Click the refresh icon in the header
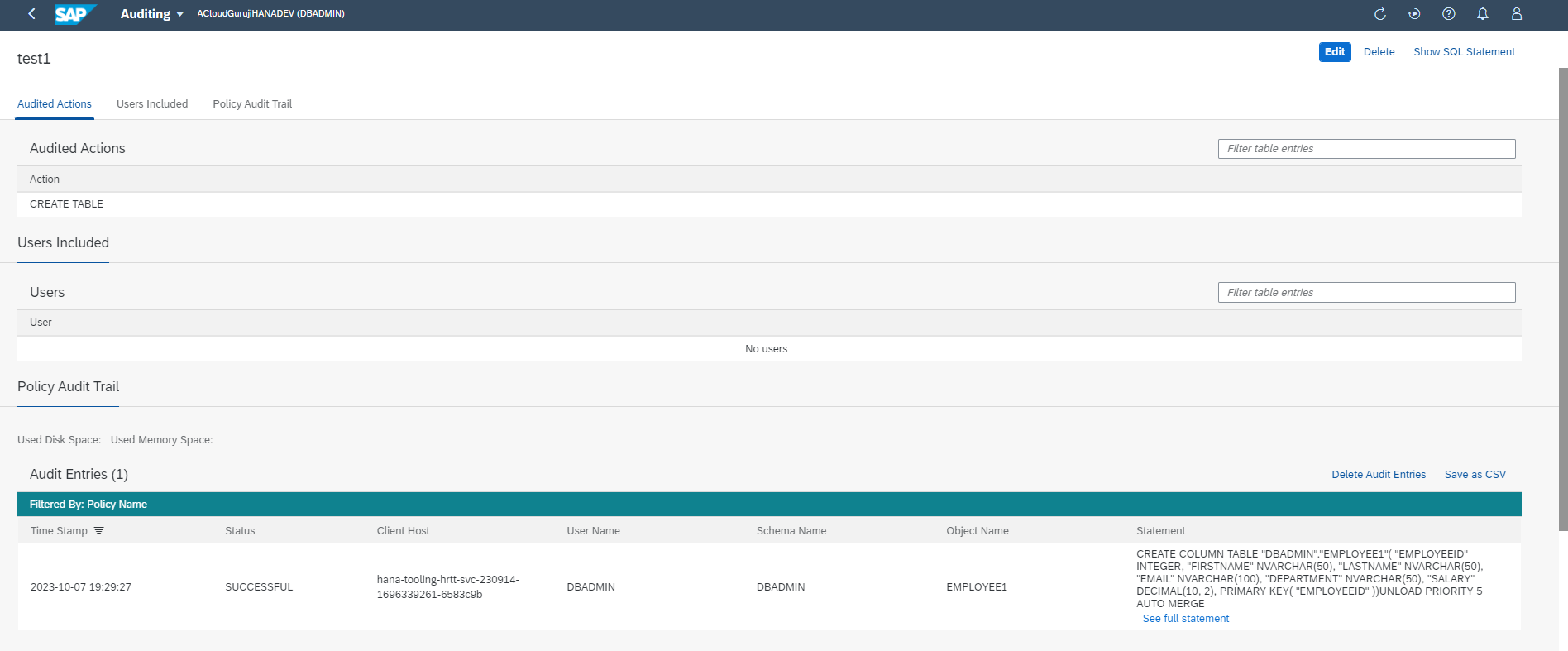 pos(1379,14)
